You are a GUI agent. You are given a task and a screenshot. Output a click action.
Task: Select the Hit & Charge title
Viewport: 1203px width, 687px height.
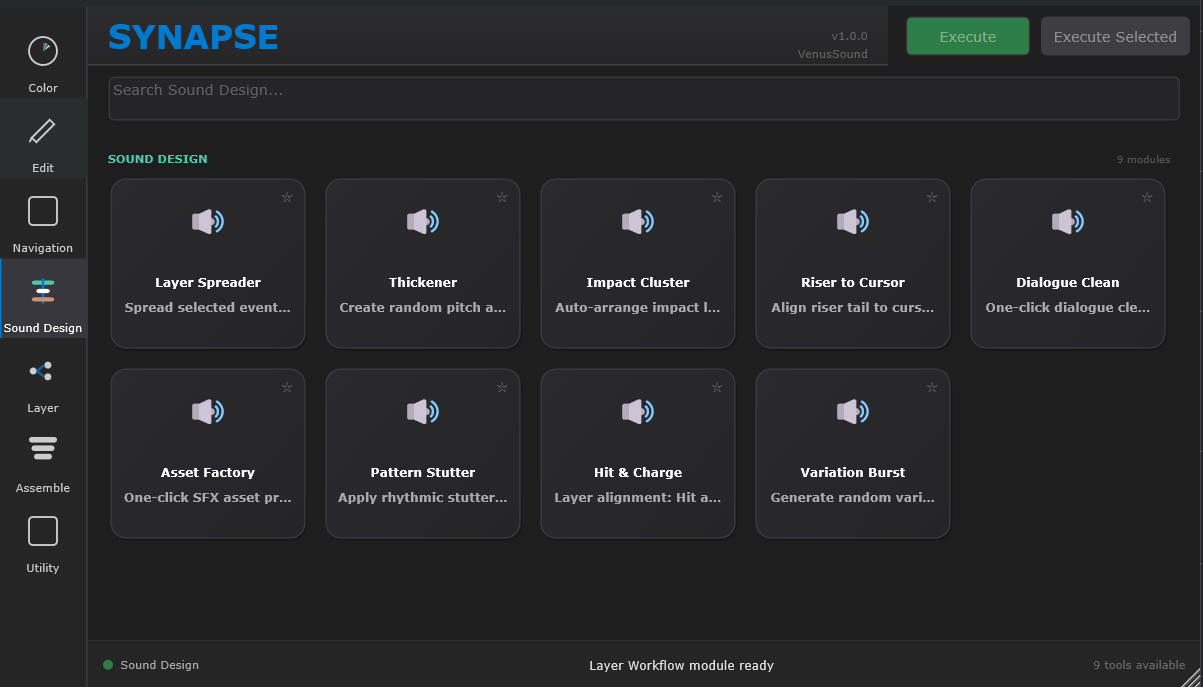tap(638, 472)
